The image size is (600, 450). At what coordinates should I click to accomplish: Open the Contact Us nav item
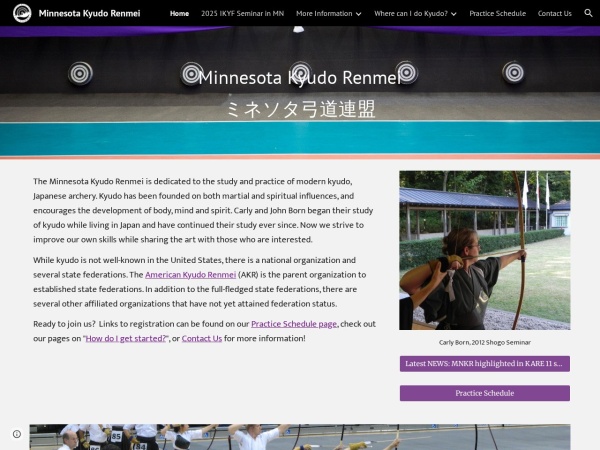pos(554,13)
